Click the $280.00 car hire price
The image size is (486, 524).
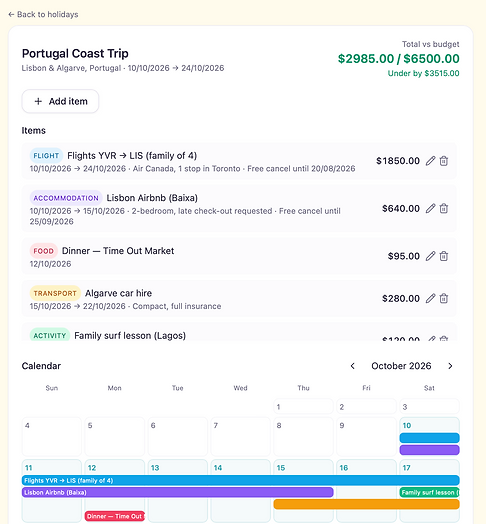401,298
